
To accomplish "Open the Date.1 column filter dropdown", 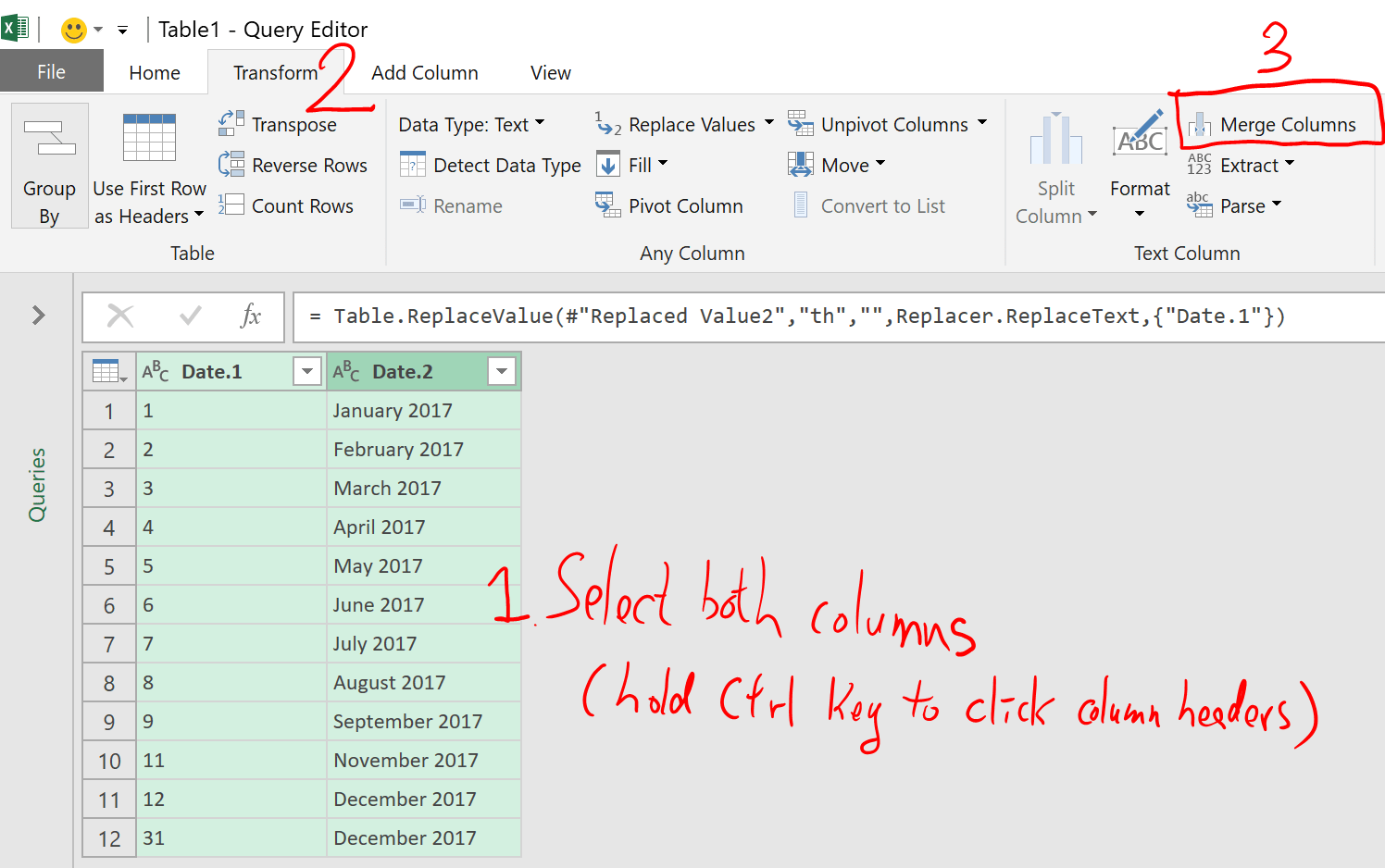I will coord(307,370).
